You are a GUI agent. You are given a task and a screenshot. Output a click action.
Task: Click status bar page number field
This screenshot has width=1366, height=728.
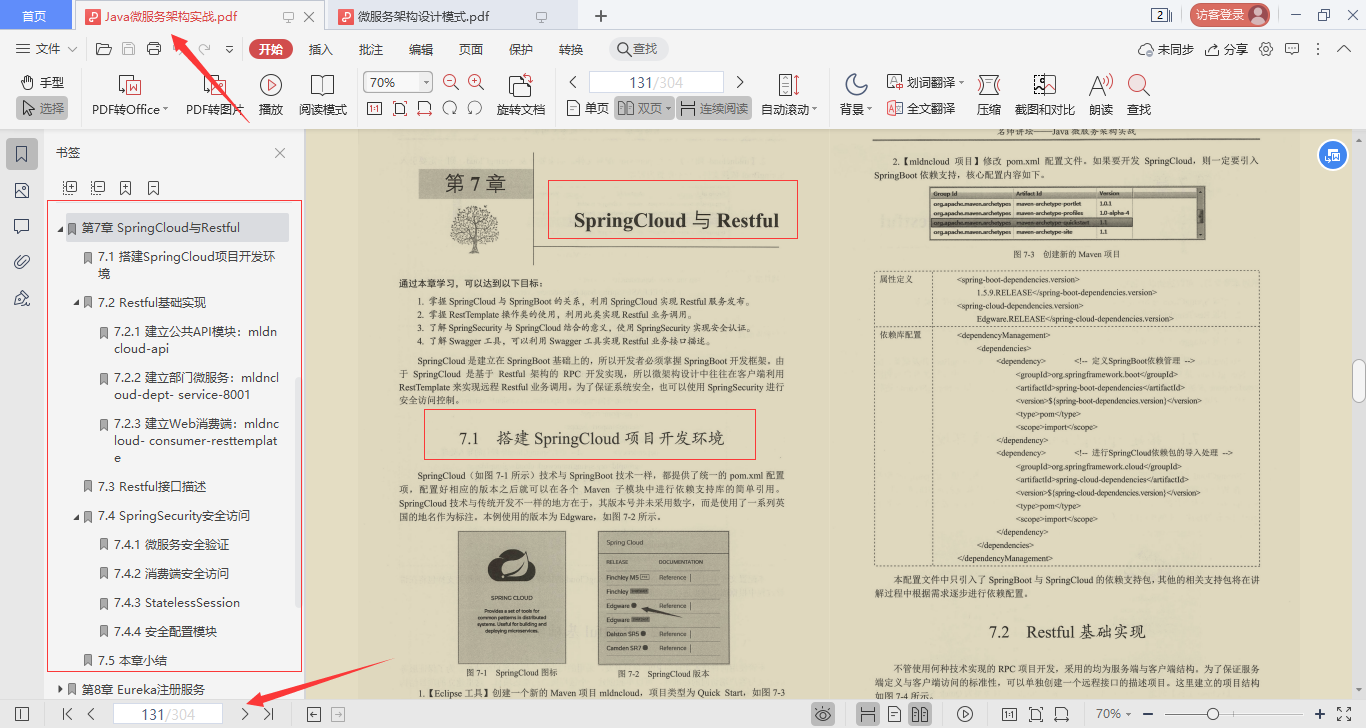point(167,714)
